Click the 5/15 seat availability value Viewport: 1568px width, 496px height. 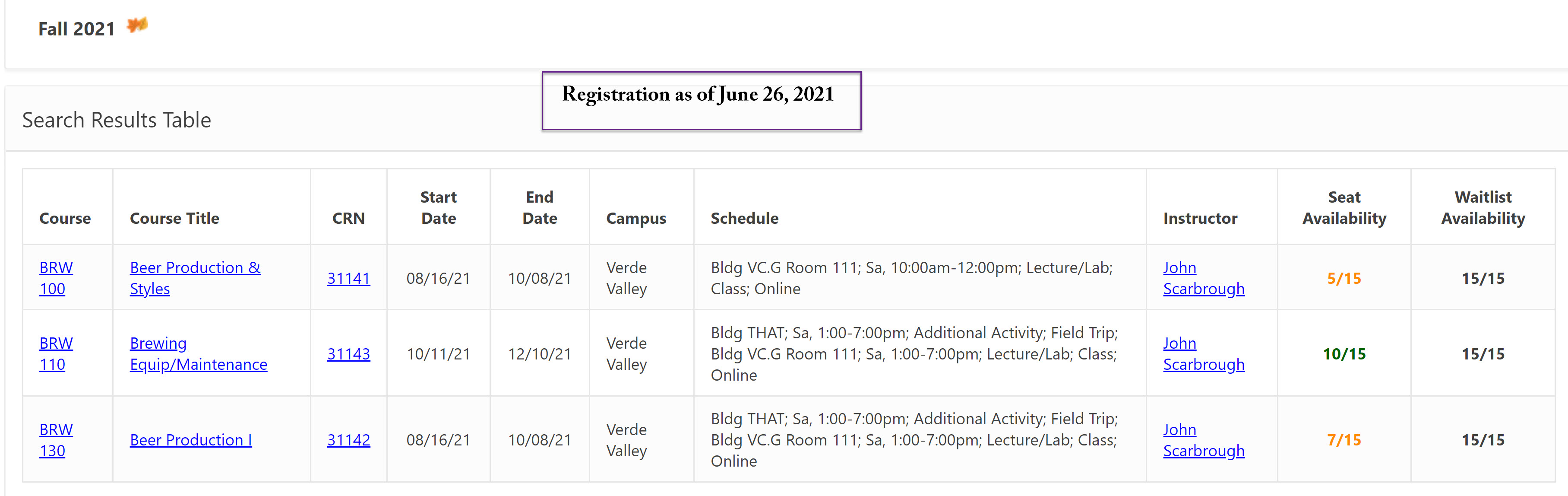(1344, 279)
